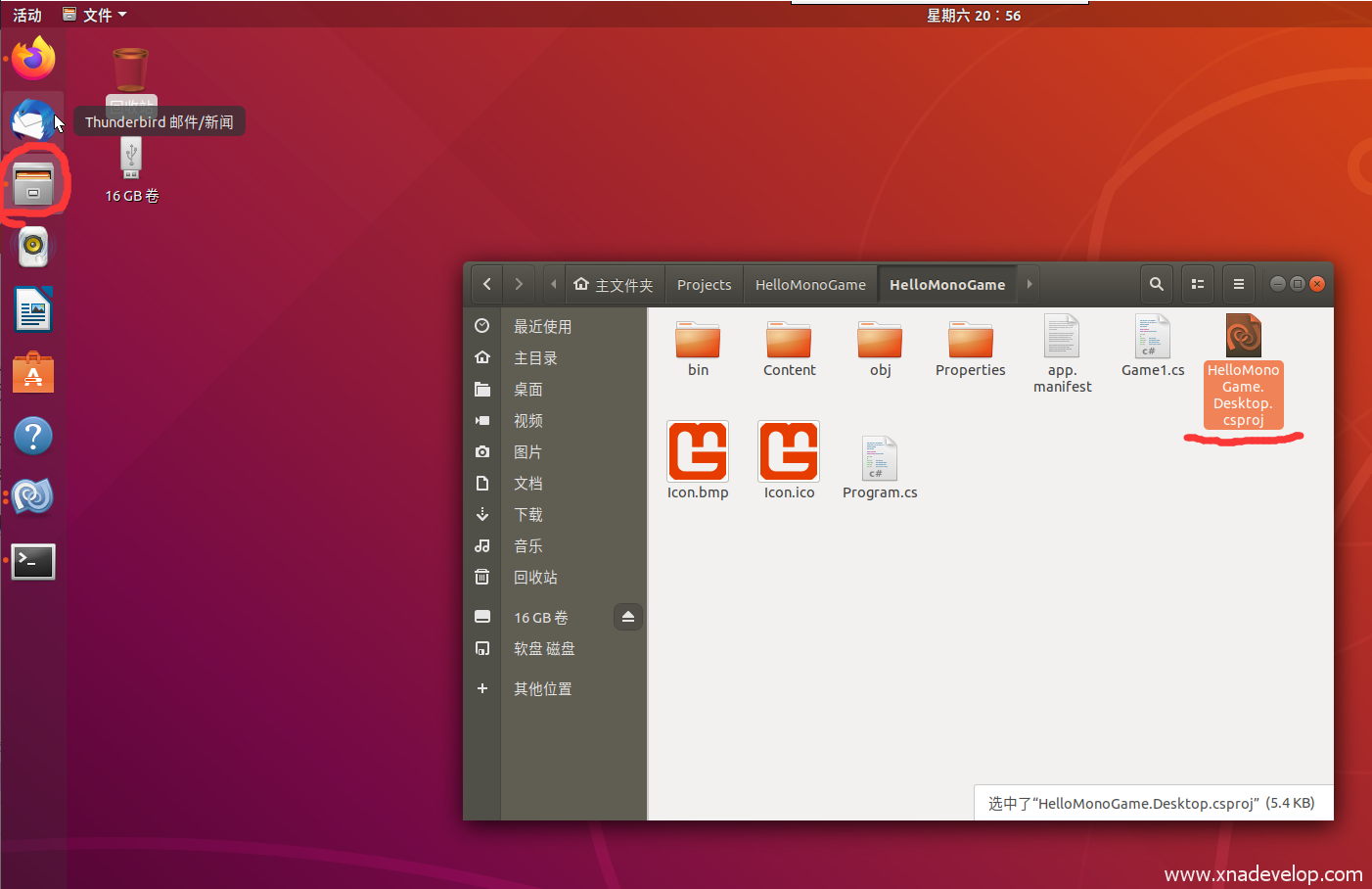Open the 文件 application menu
The width and height of the screenshot is (1372, 889).
pyautogui.click(x=95, y=15)
